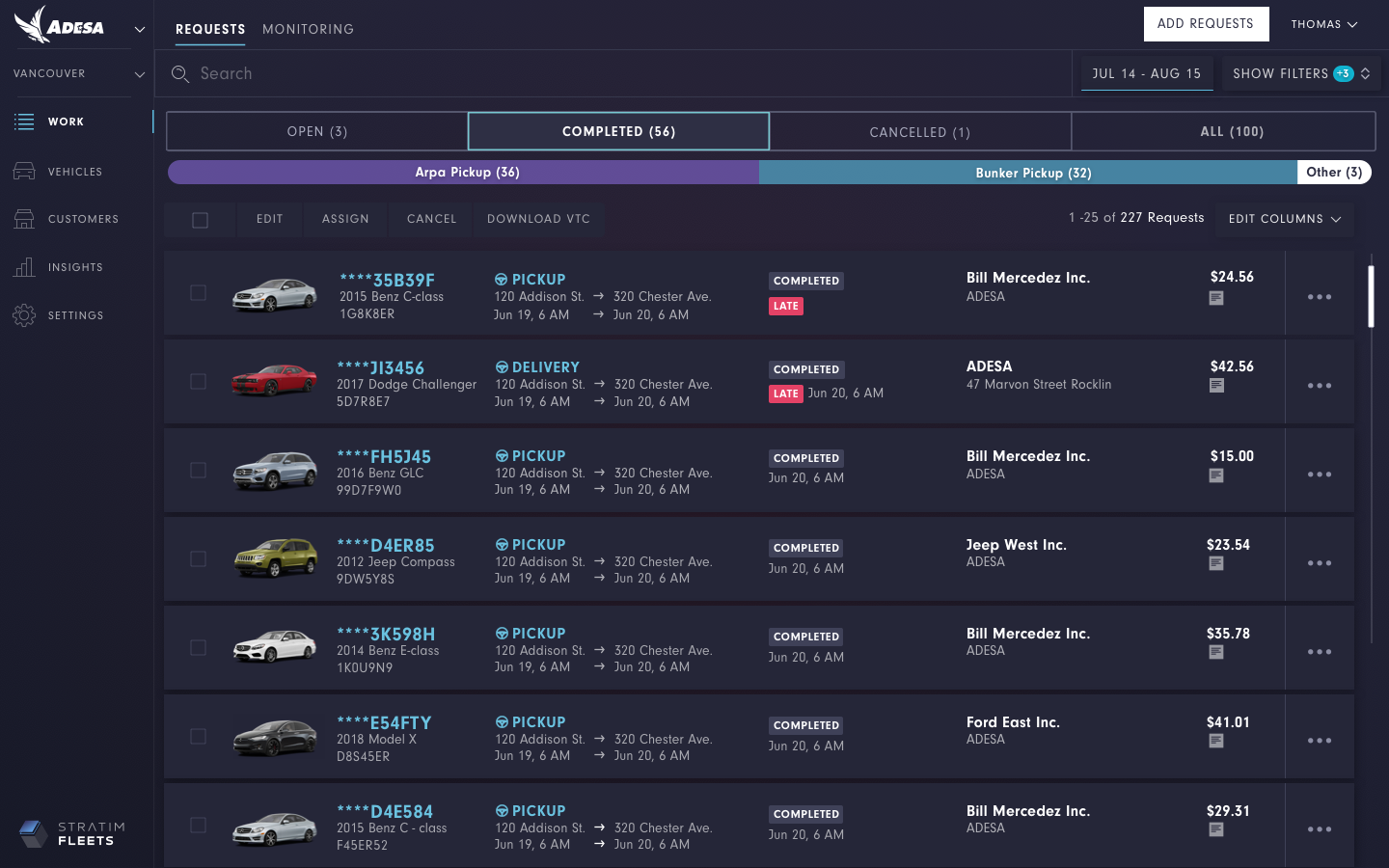Open request ****35B39F link

(387, 280)
